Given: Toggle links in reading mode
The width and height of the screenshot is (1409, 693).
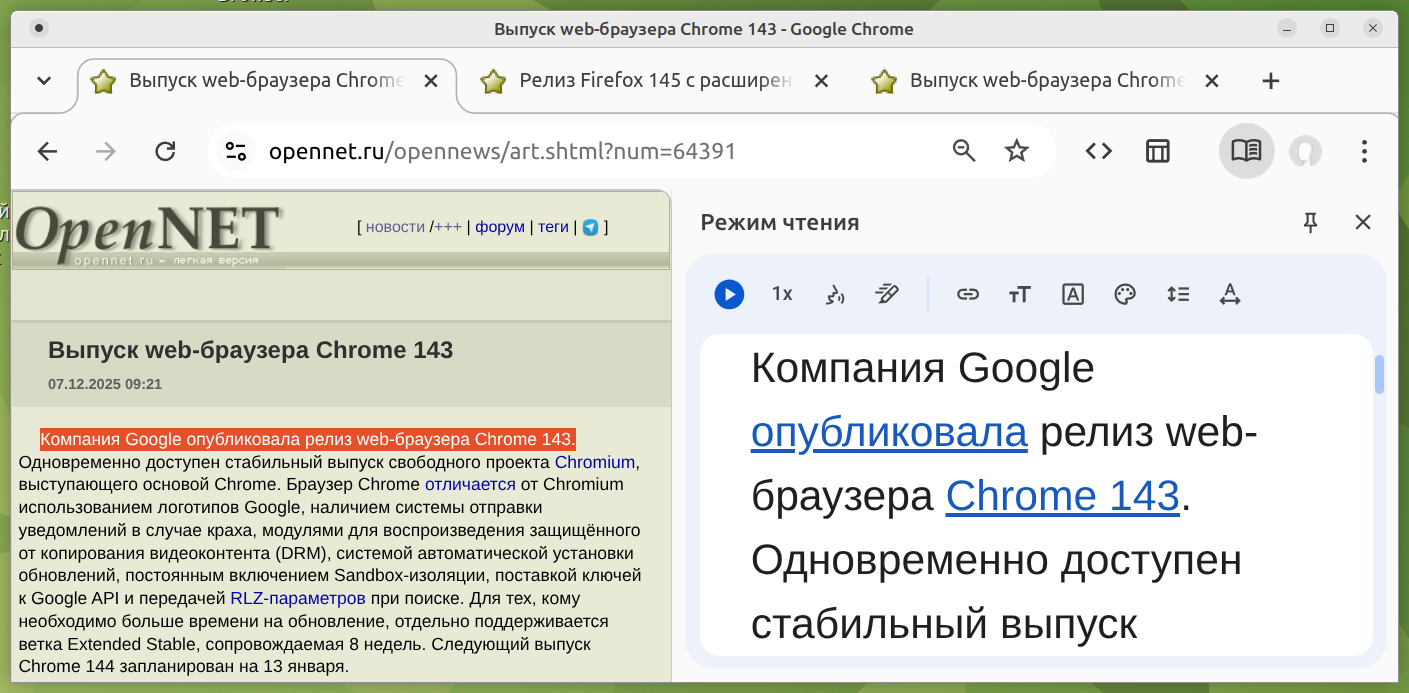Looking at the screenshot, I should [x=967, y=294].
